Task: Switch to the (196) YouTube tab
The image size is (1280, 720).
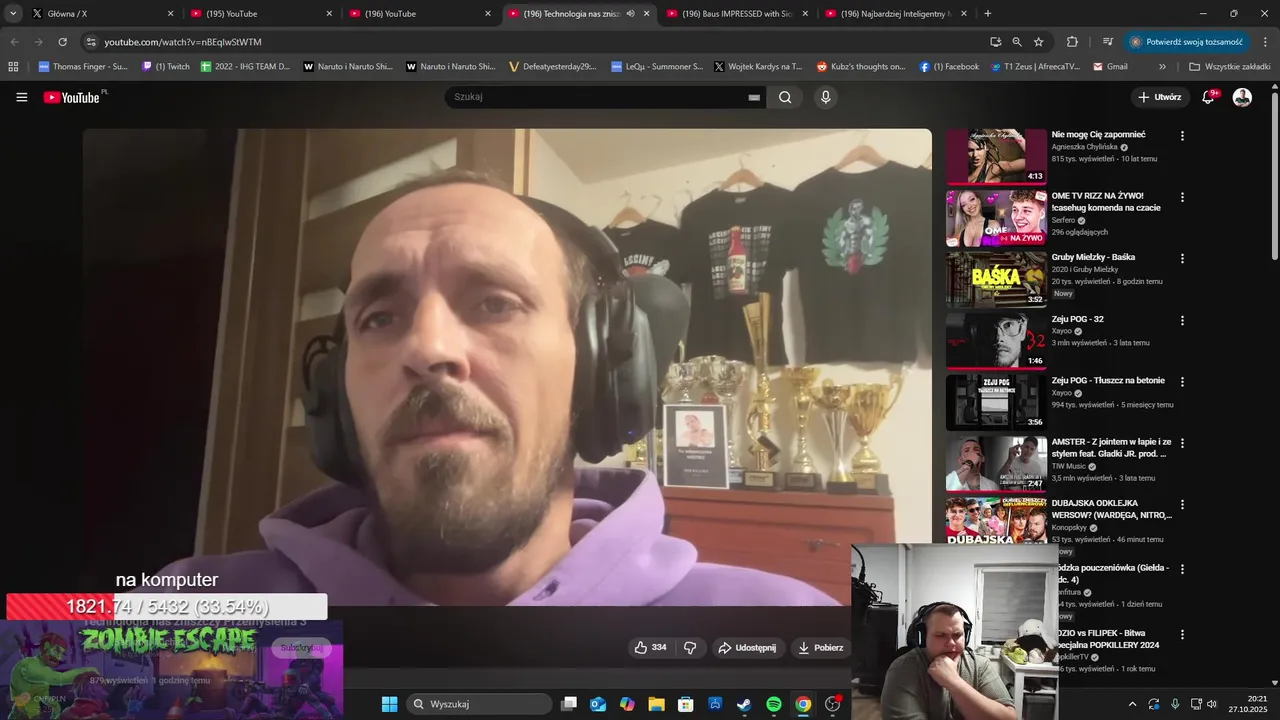Action: [420, 14]
